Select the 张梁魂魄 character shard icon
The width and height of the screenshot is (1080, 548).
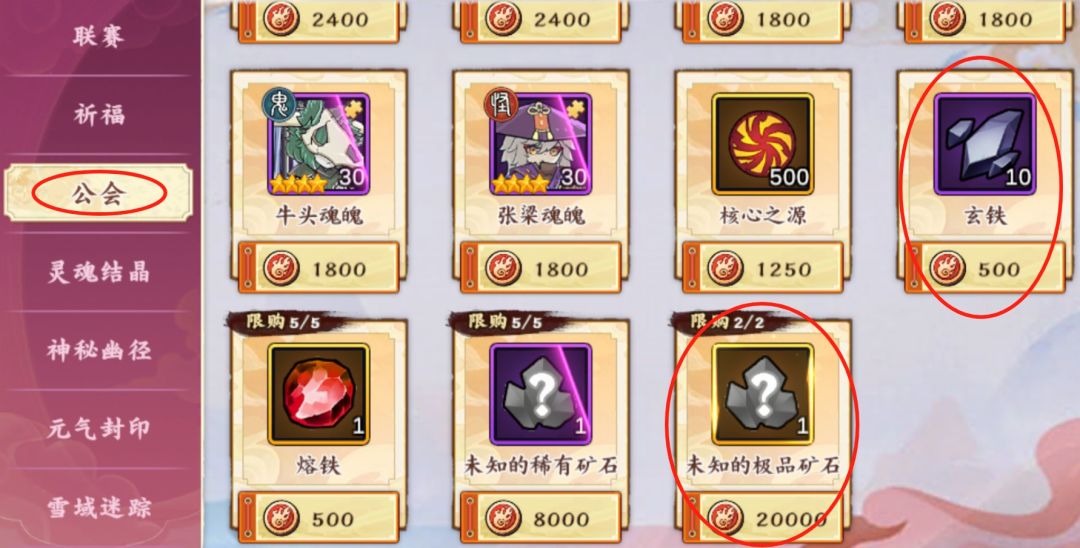click(x=541, y=144)
